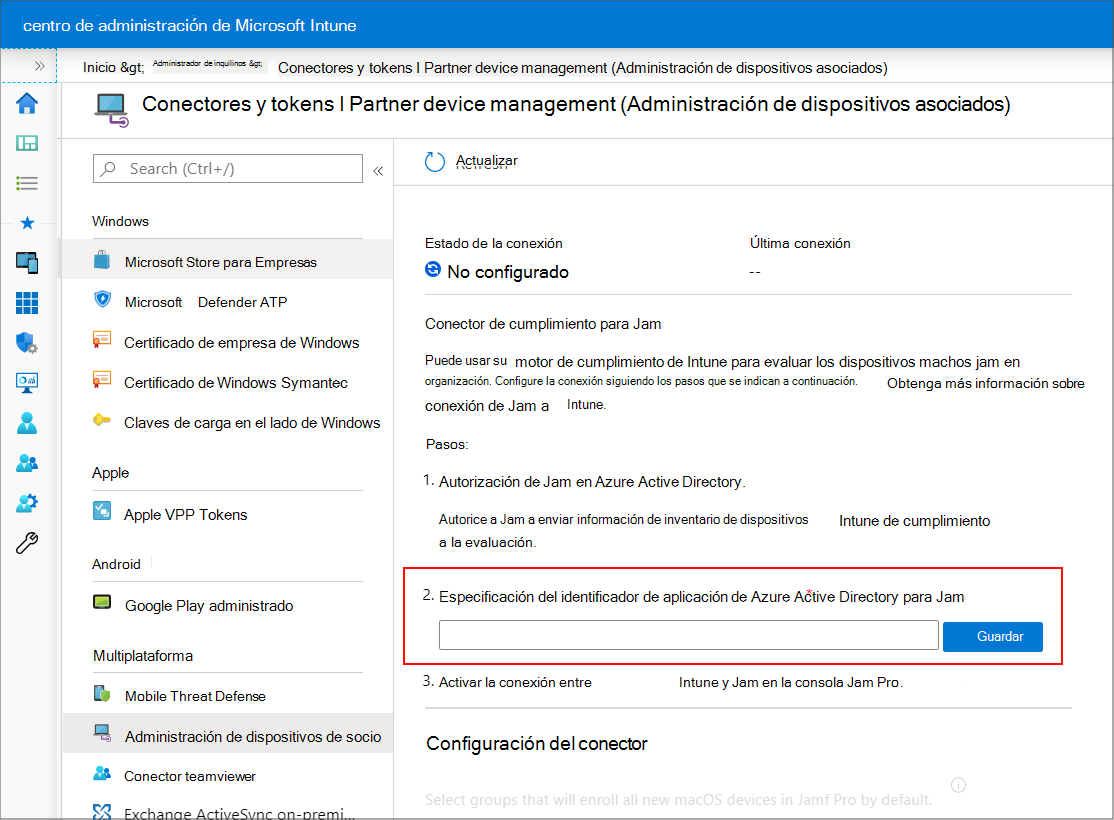This screenshot has height=820, width=1114.
Task: Open the Informes (Reports) monitor icon
Action: (x=27, y=384)
